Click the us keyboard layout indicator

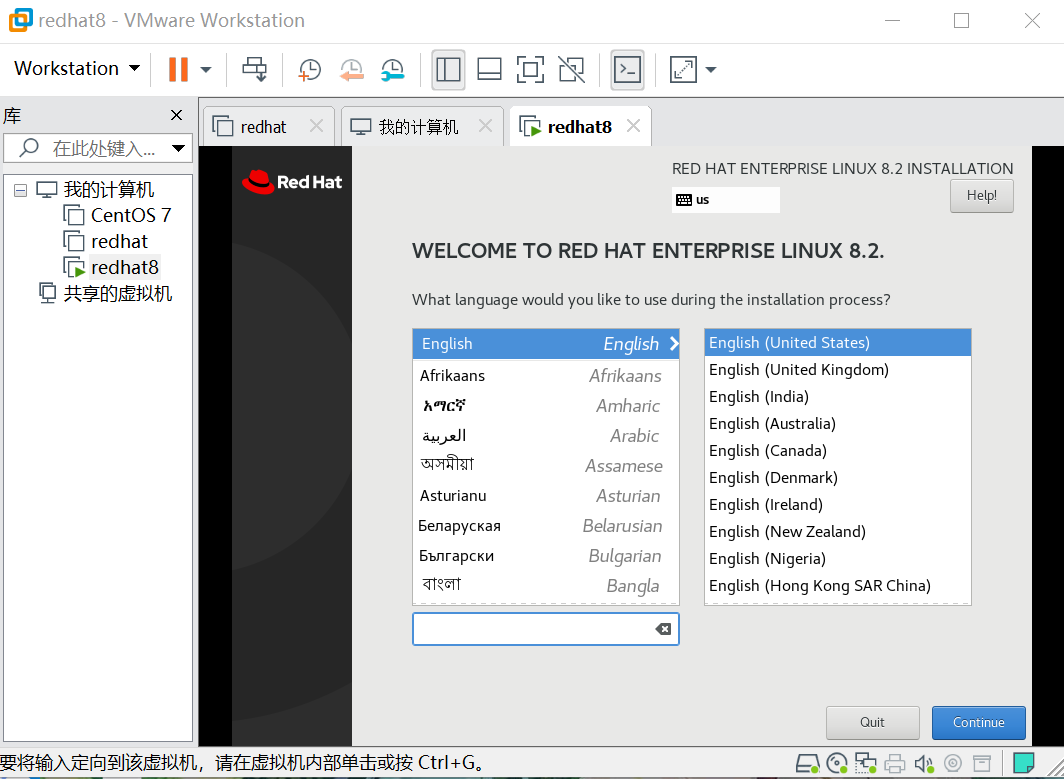point(725,200)
